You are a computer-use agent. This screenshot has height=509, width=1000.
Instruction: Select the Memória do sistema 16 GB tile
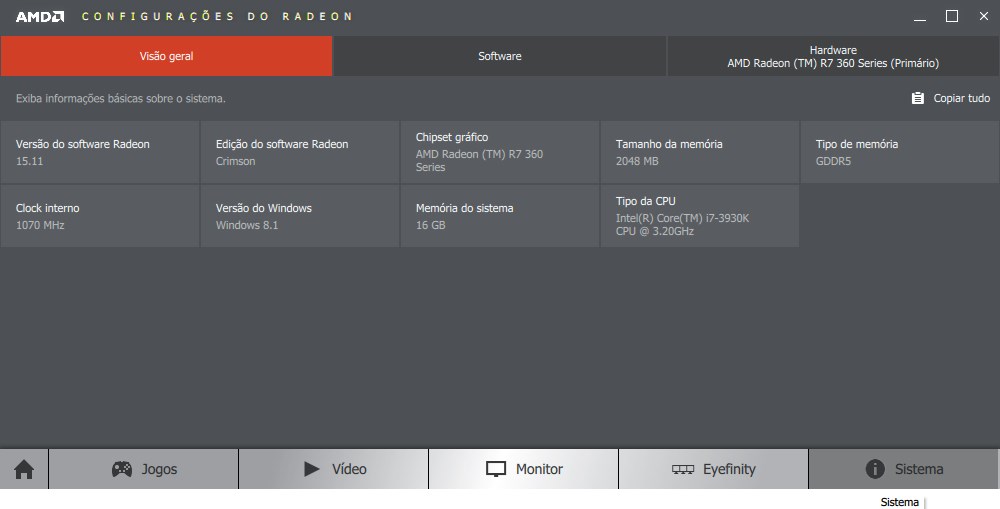[x=500, y=216]
